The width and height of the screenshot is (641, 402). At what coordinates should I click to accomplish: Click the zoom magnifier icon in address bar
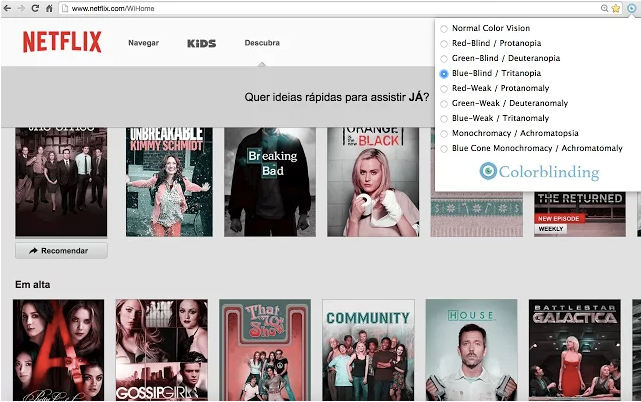[604, 8]
